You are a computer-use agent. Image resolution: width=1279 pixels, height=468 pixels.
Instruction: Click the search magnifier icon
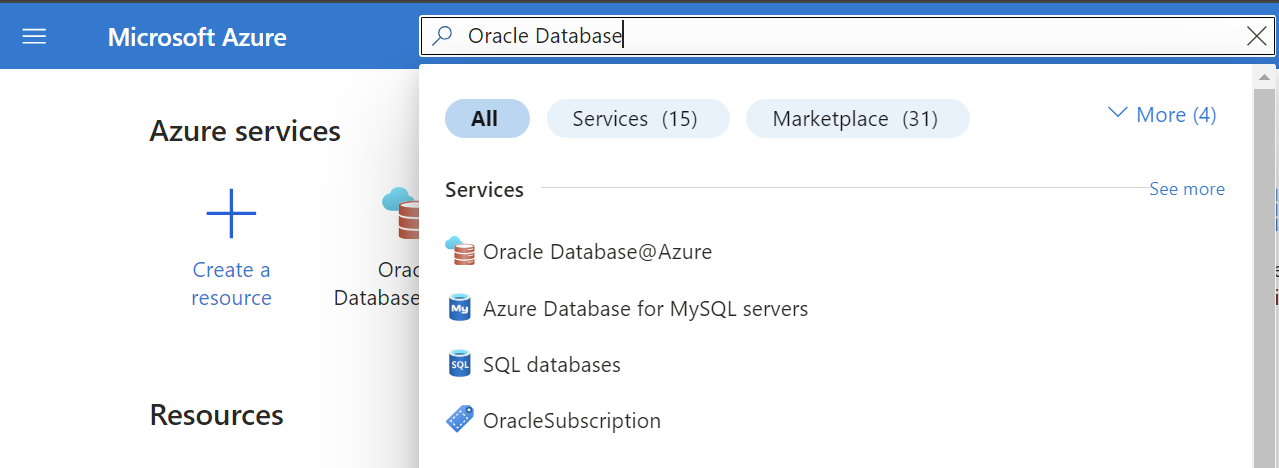pyautogui.click(x=442, y=37)
